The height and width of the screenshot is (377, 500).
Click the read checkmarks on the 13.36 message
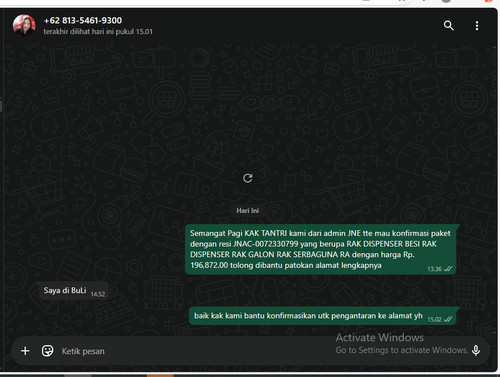[448, 269]
